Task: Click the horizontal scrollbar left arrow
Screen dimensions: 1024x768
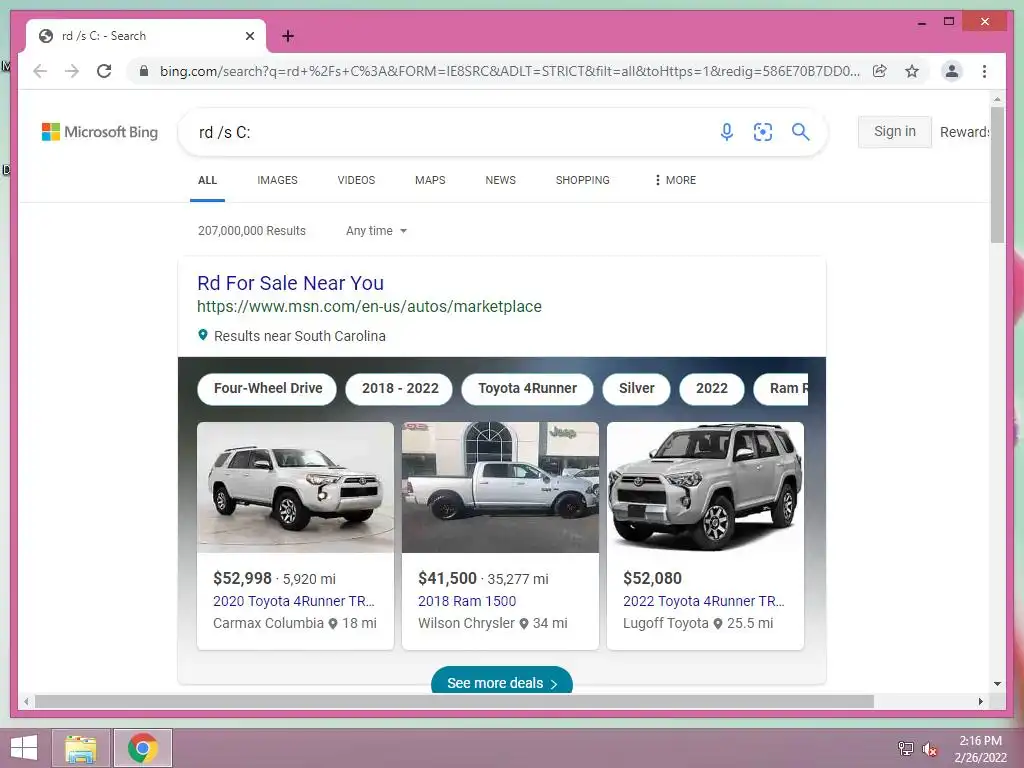Action: 26,701
